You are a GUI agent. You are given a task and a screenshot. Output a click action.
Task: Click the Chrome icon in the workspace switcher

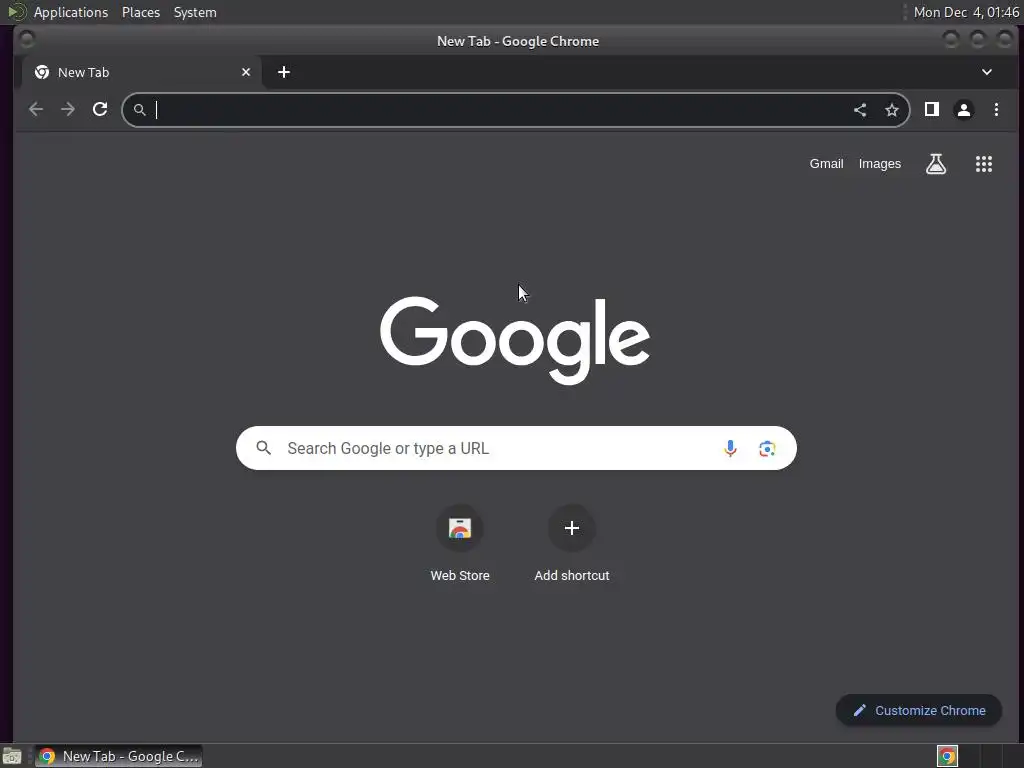(948, 756)
